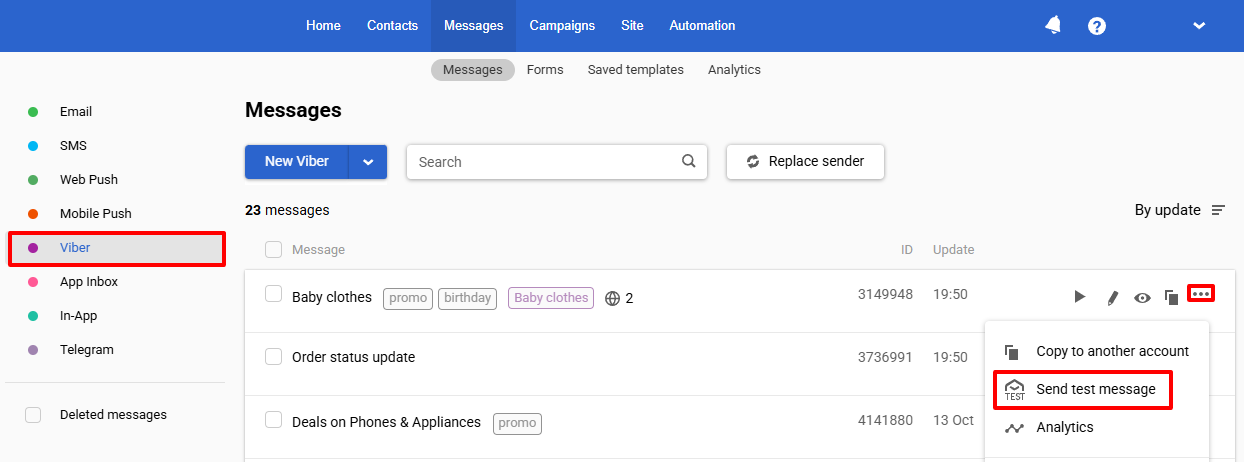Click the promo tag on Baby clothes
Screen dimensions: 1244x462
408,298
